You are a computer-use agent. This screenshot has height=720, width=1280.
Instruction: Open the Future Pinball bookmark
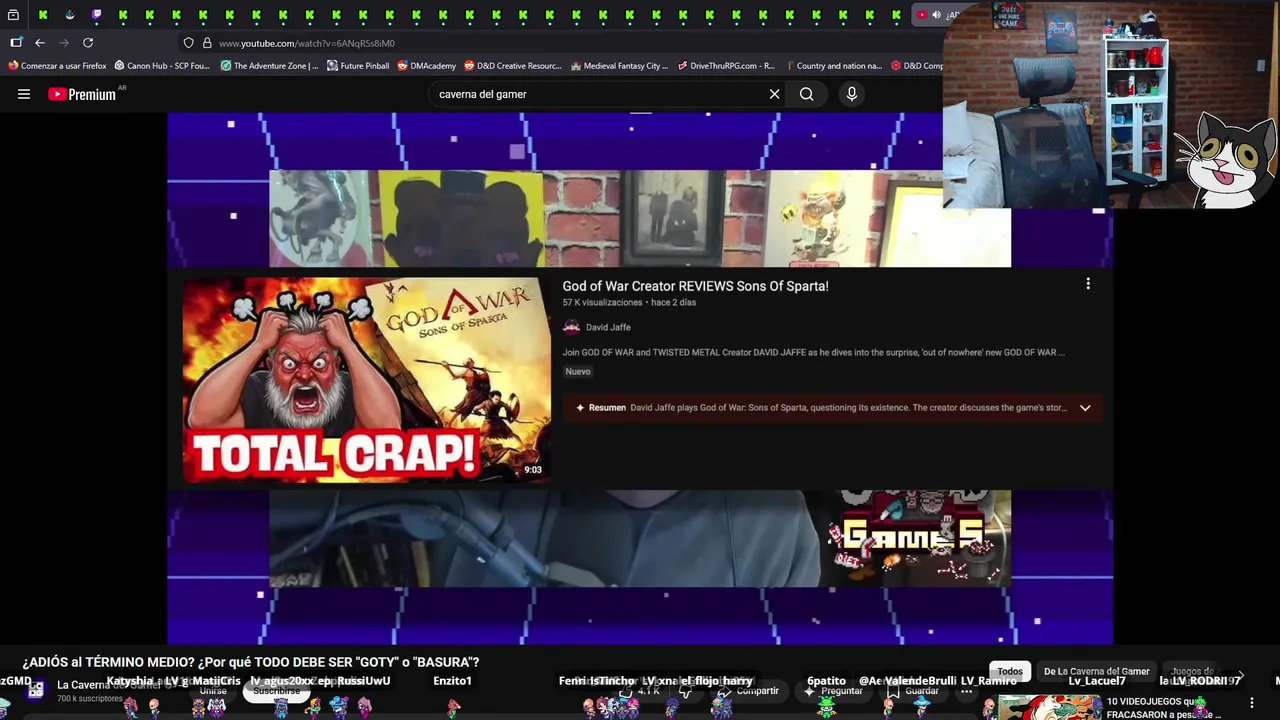coord(358,66)
